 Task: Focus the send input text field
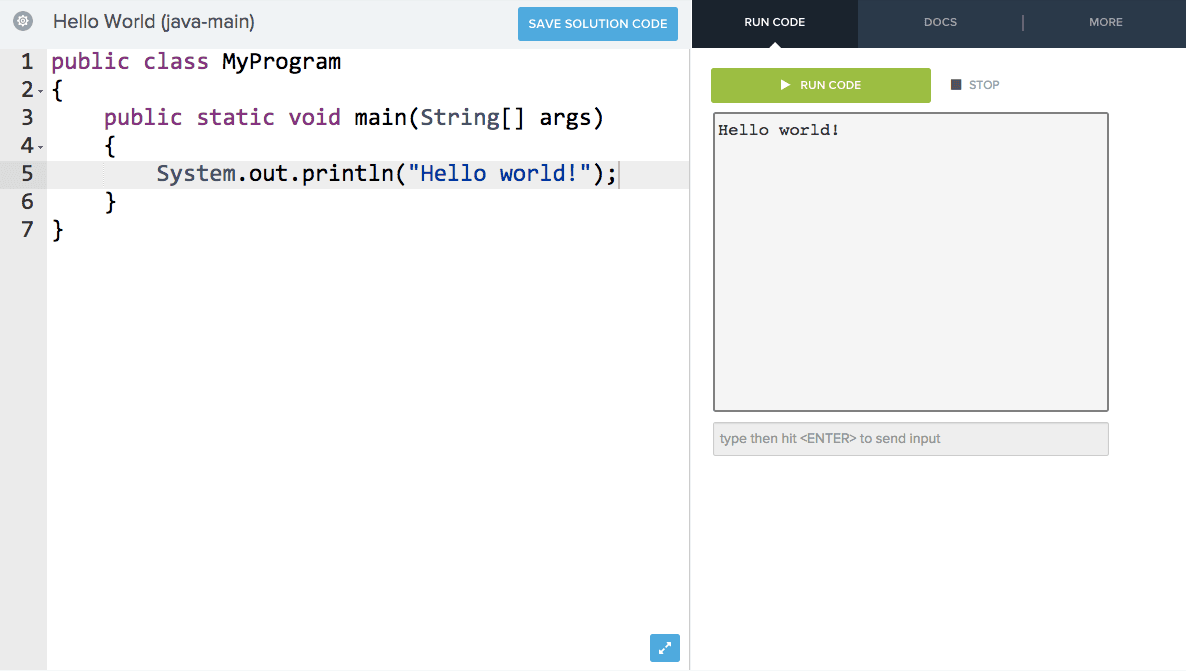910,439
